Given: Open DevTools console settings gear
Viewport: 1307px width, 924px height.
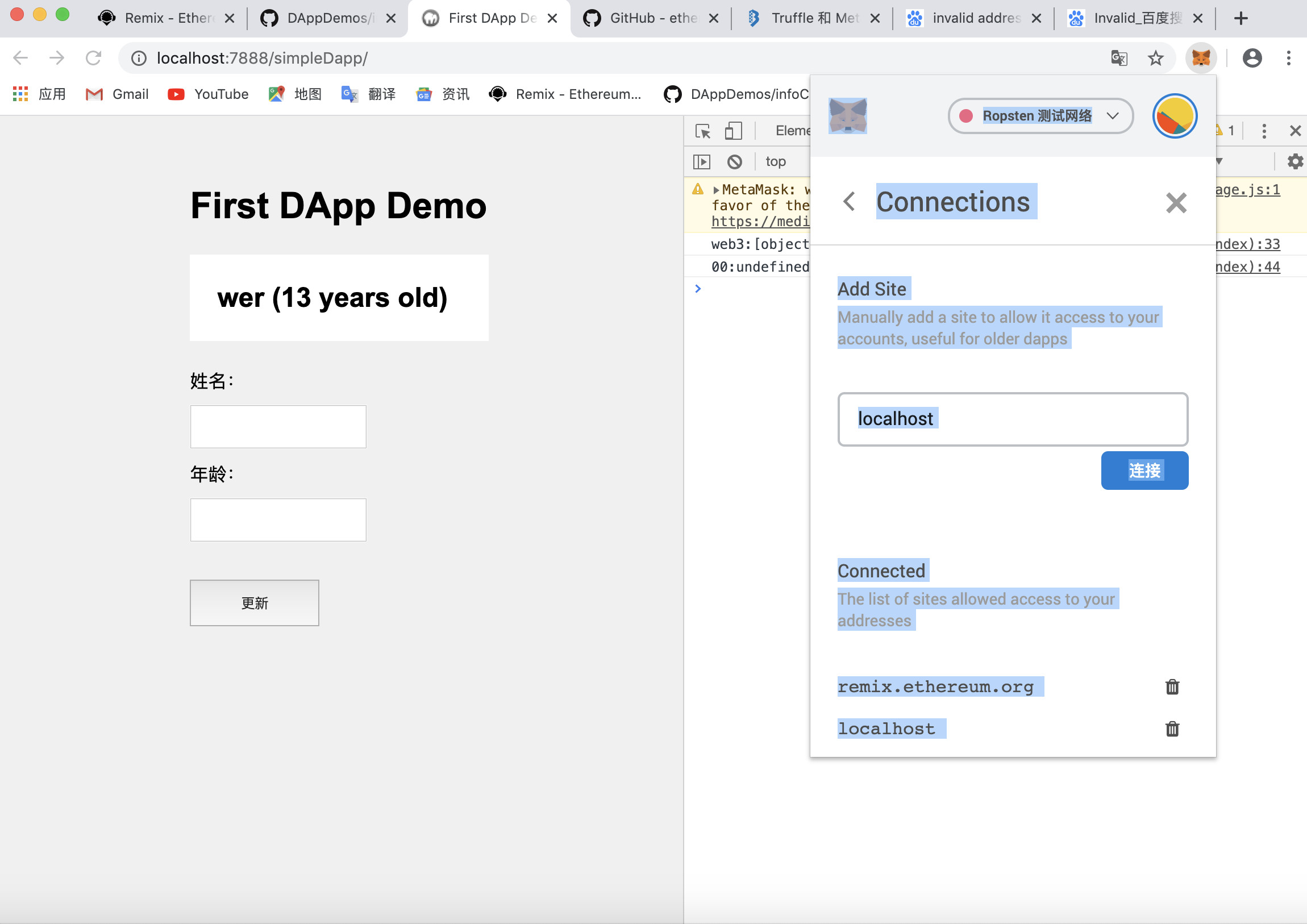Looking at the screenshot, I should [x=1295, y=162].
